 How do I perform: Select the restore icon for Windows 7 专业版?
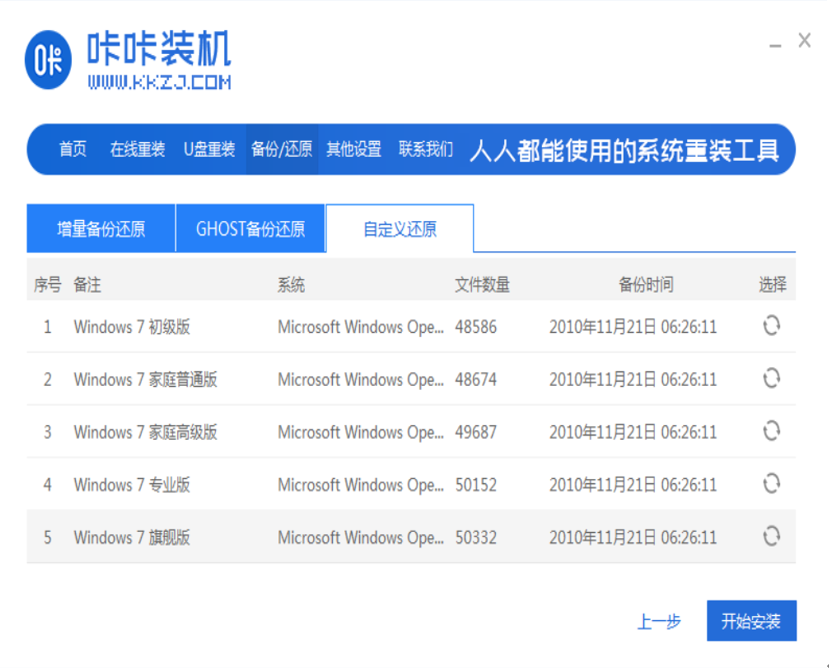771,484
